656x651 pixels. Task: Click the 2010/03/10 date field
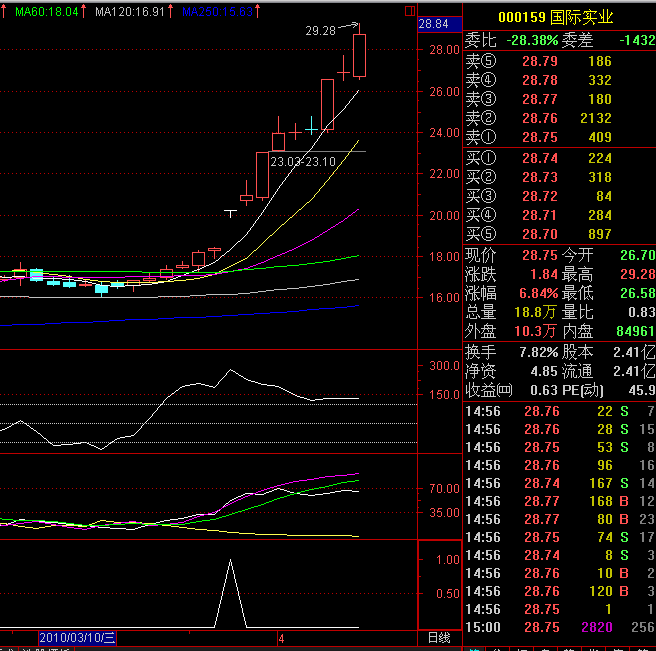click(x=78, y=637)
